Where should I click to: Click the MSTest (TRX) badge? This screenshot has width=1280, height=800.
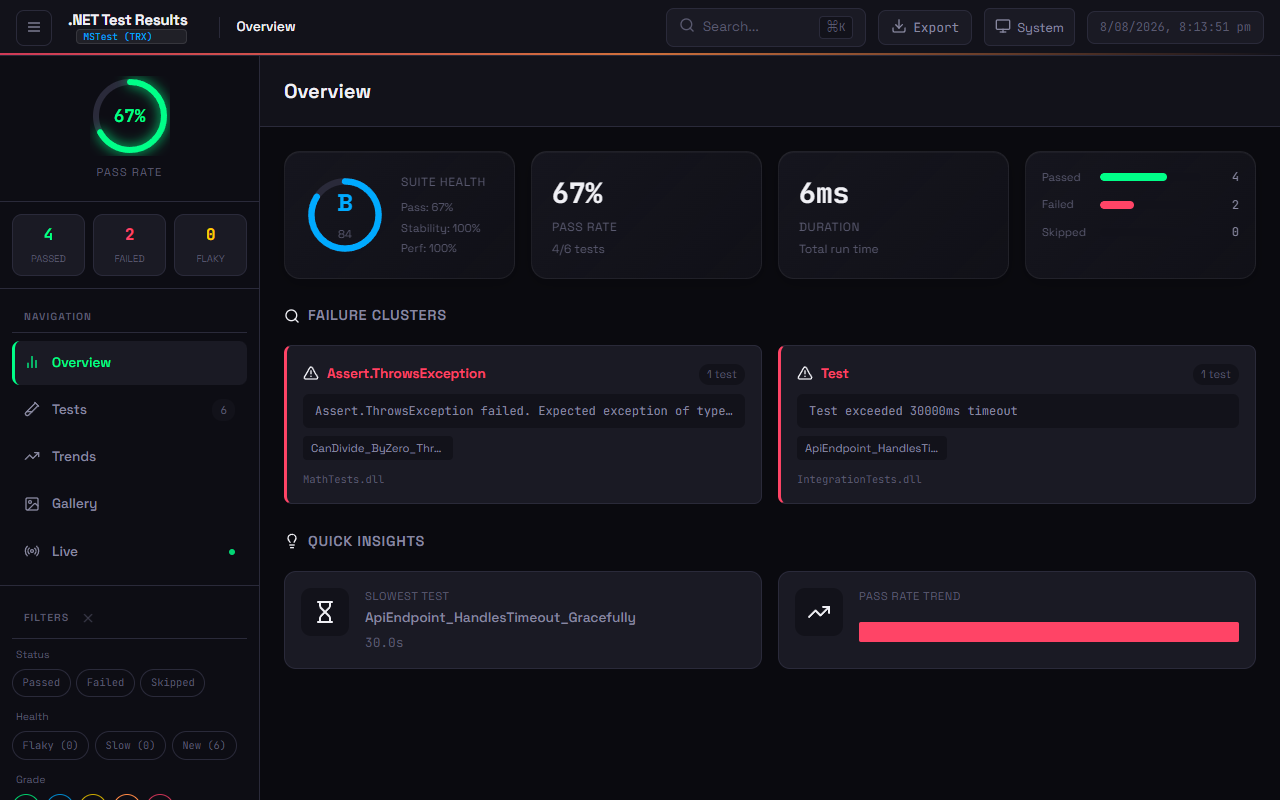tap(131, 37)
